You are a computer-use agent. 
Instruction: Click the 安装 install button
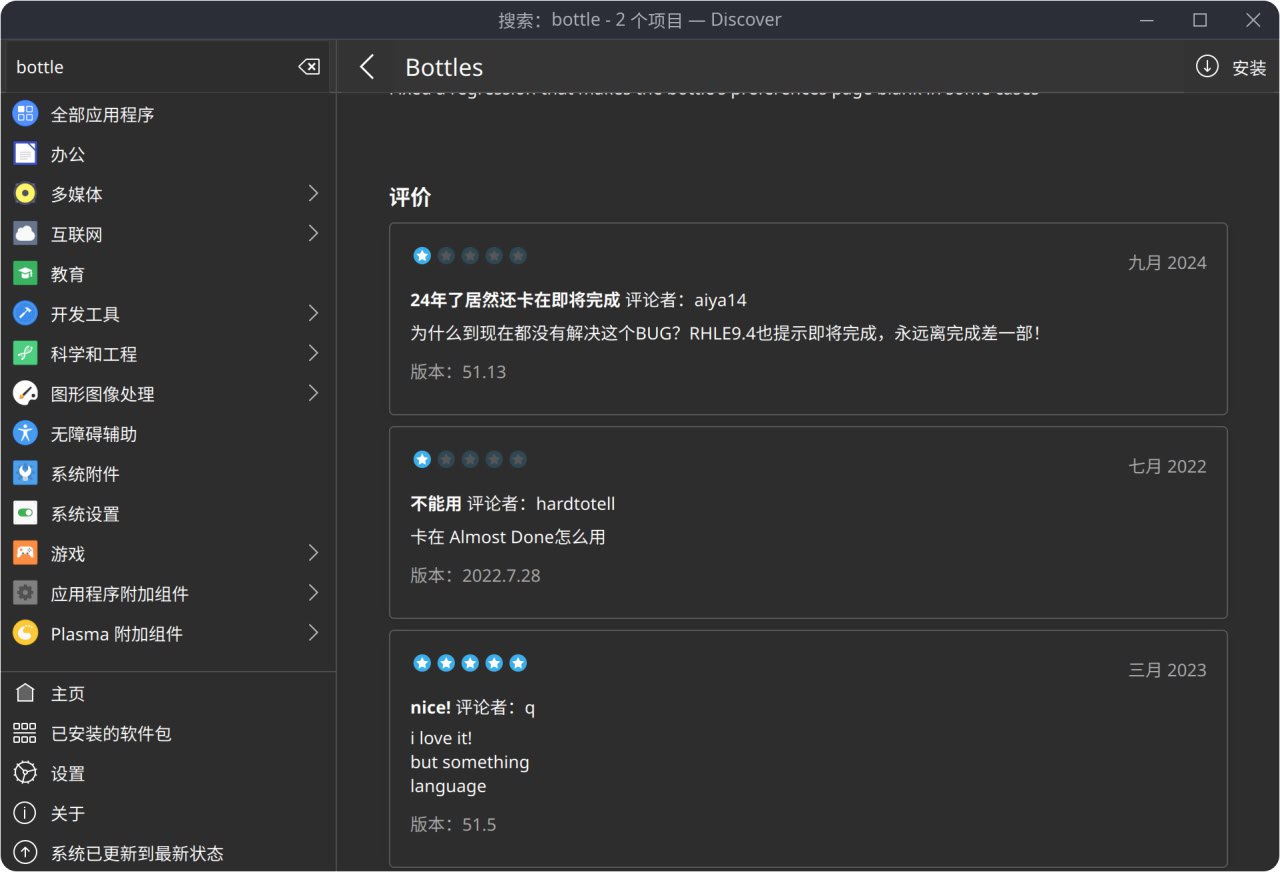point(1232,67)
